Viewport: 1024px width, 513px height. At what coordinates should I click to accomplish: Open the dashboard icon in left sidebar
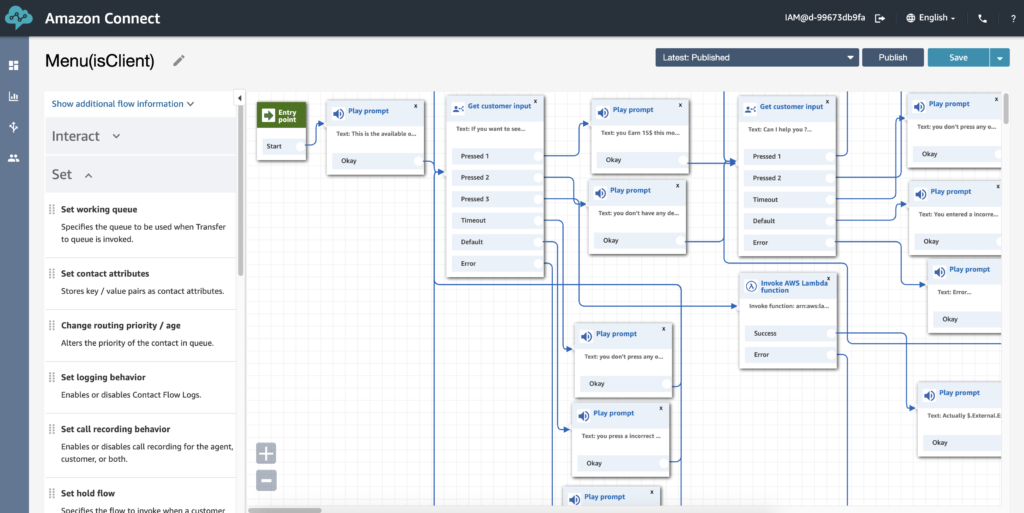click(x=14, y=65)
